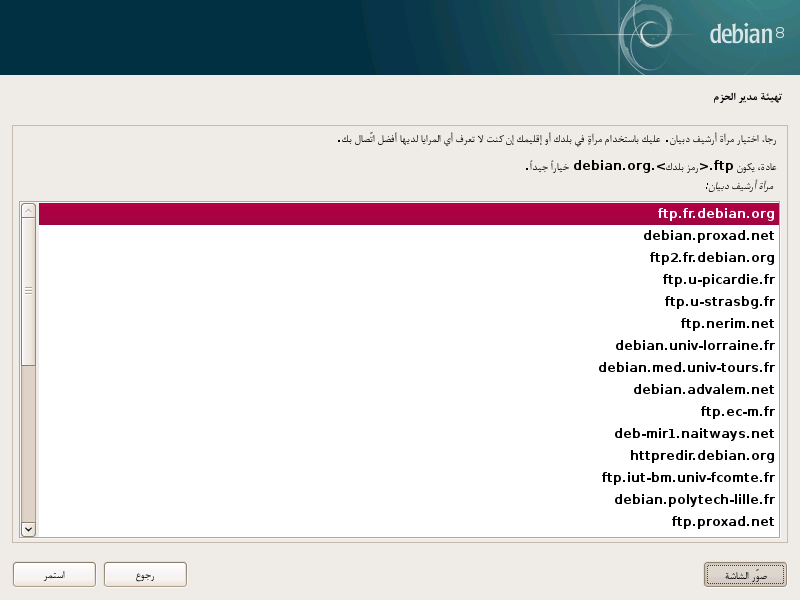
Task: Choose ftp.ec-m.fr mirror entry
Action: (x=737, y=412)
